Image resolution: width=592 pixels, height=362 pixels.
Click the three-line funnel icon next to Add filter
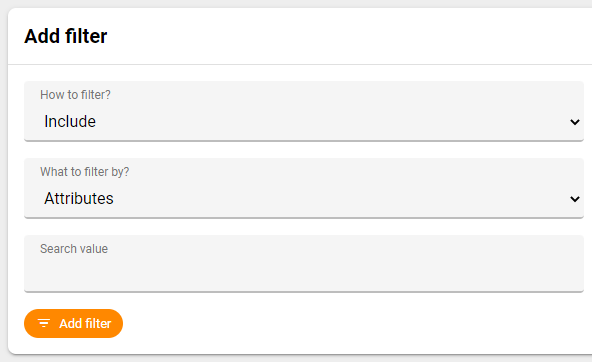[44, 323]
